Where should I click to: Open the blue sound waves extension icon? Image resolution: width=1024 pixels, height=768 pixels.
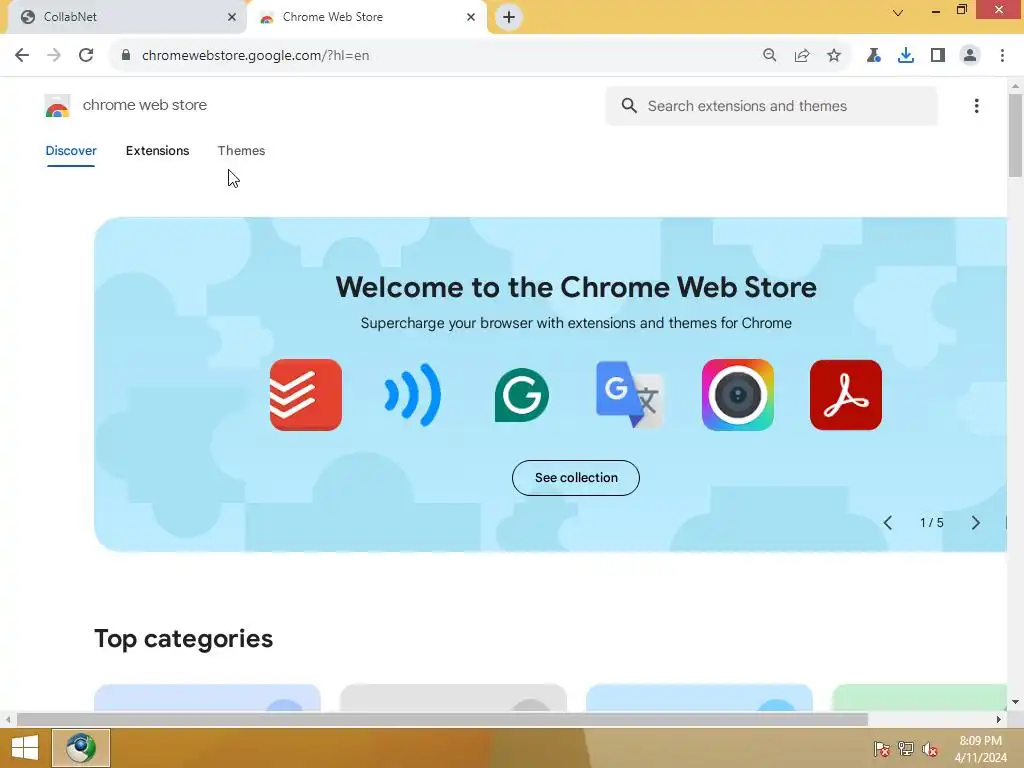pyautogui.click(x=413, y=395)
